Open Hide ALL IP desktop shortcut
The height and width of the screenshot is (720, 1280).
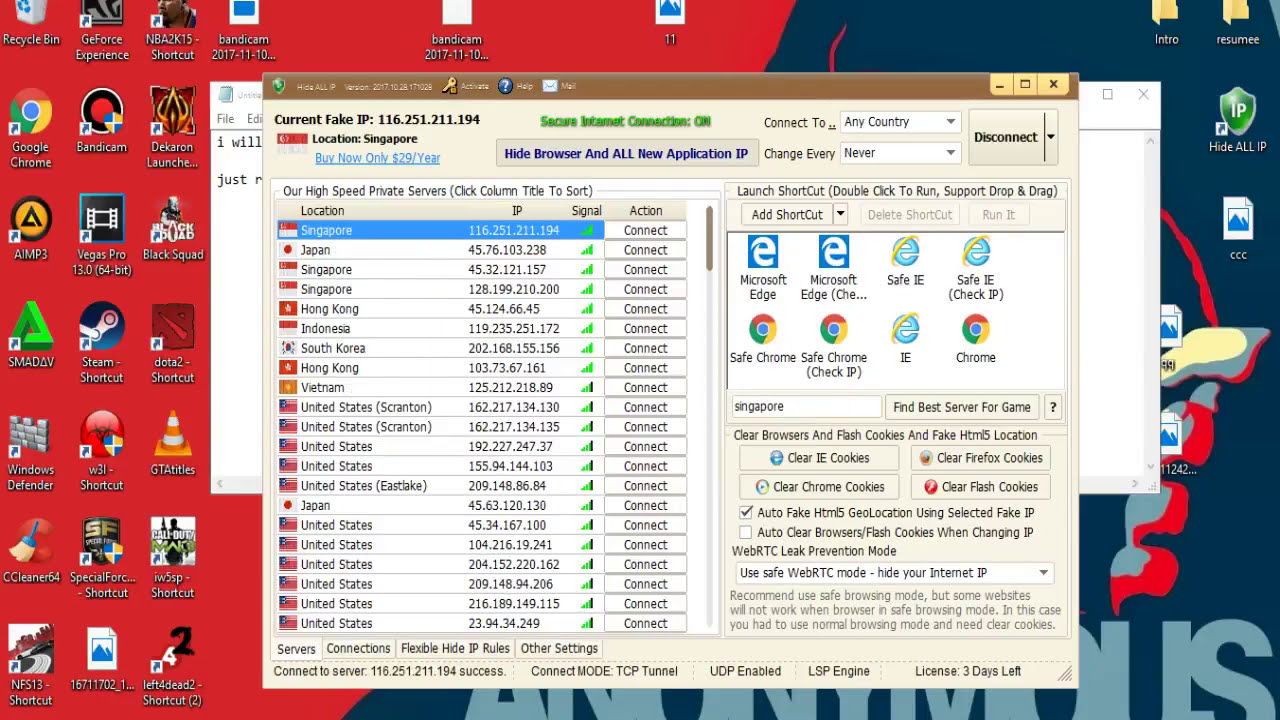pyautogui.click(x=1237, y=121)
